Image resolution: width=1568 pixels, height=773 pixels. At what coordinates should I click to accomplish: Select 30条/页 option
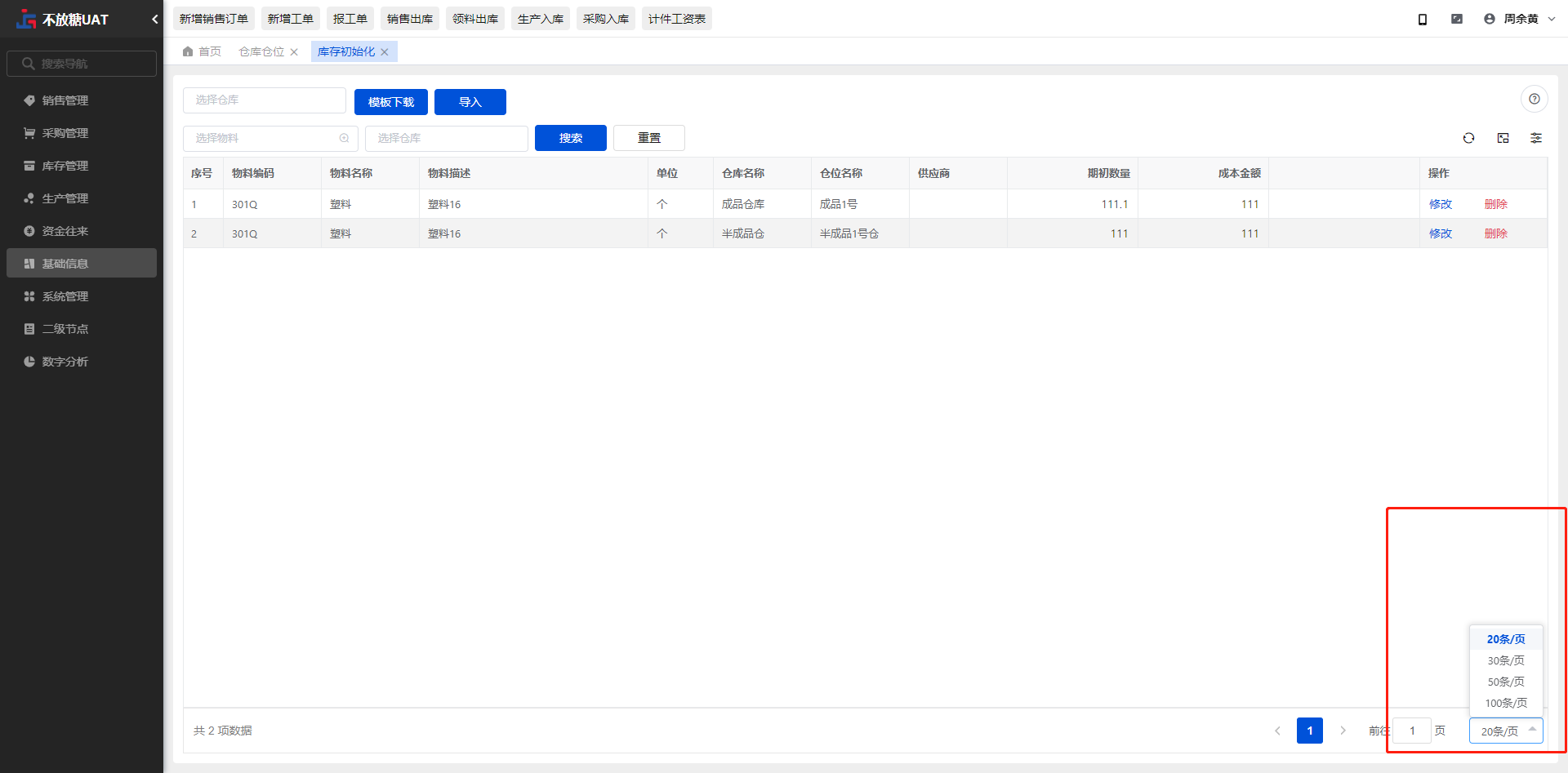click(1506, 660)
